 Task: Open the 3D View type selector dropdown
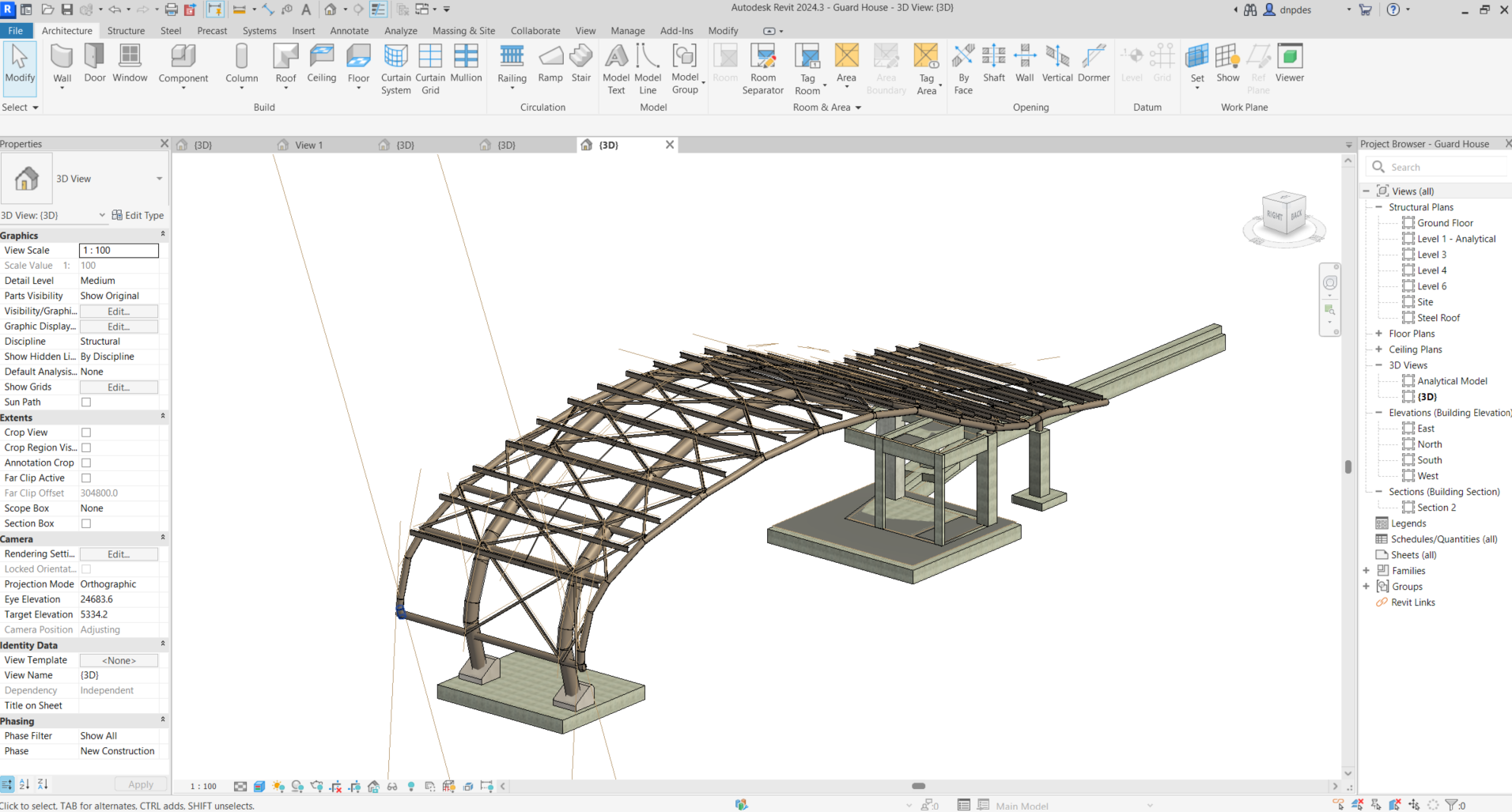(x=159, y=179)
